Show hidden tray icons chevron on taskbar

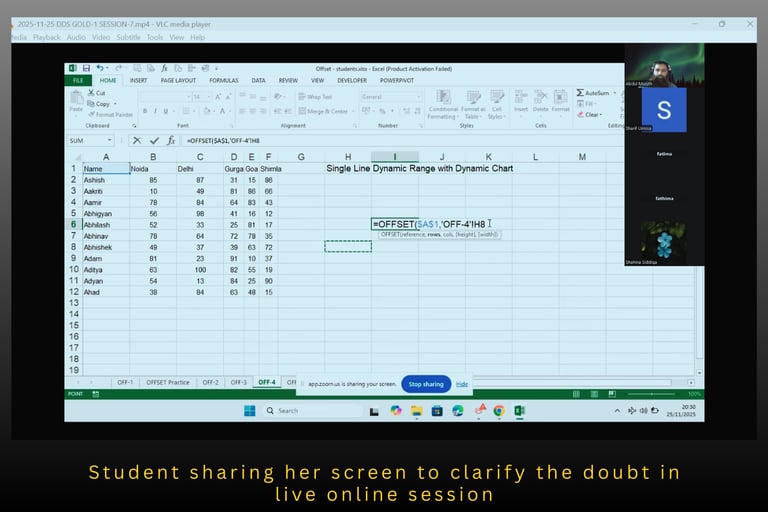[x=617, y=411]
